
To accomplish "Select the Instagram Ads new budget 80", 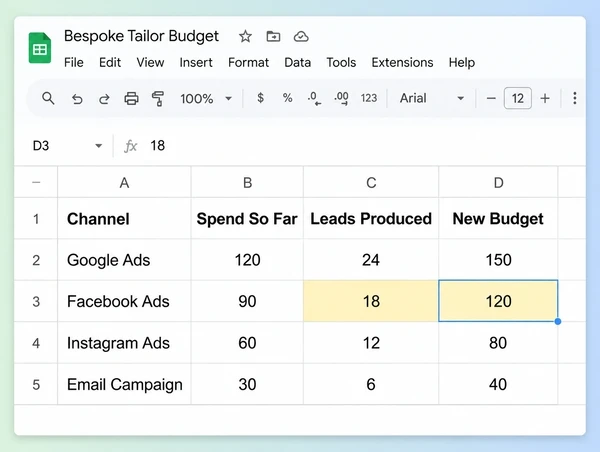I will coord(498,343).
